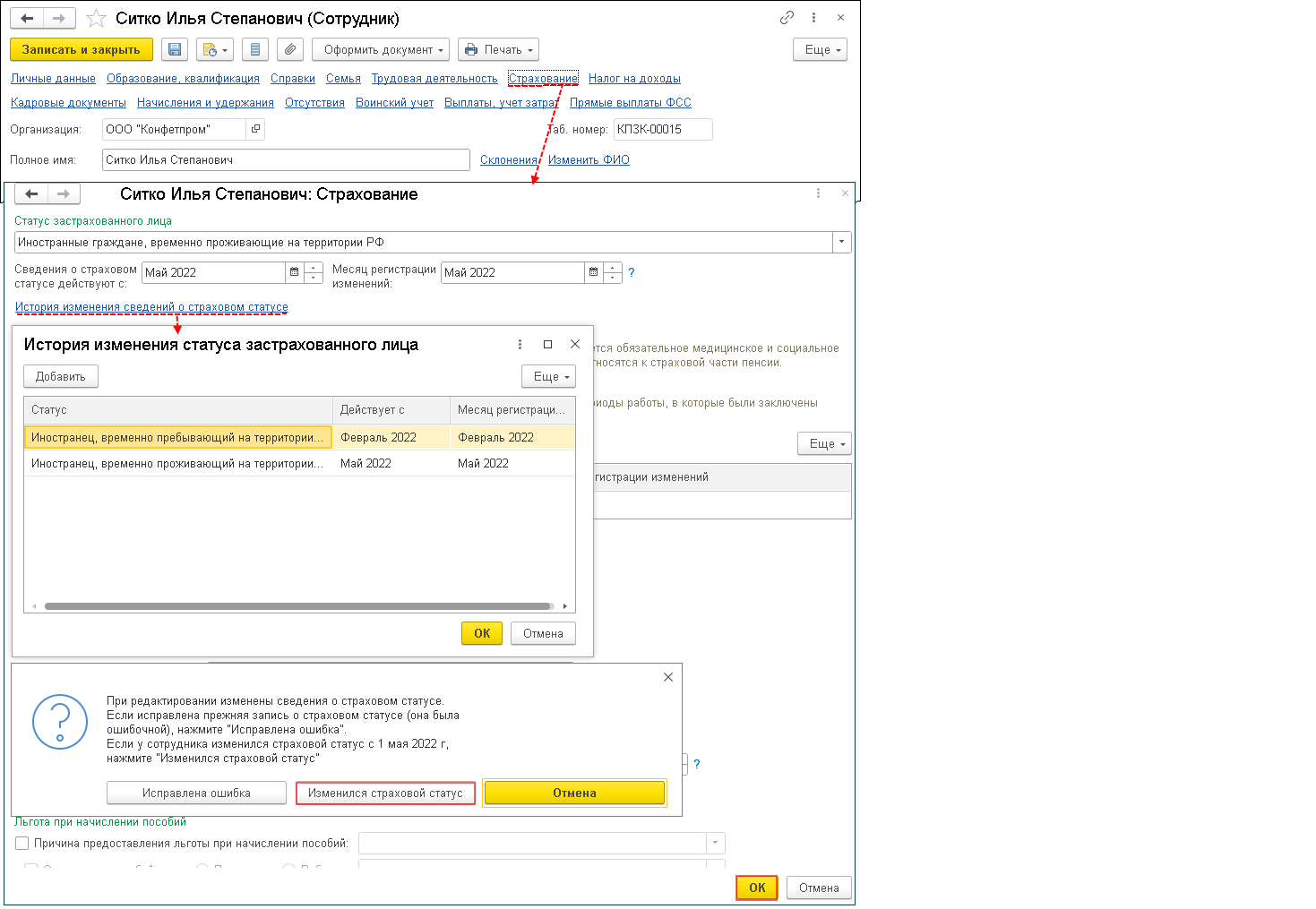Screen dimensions: 1316x909
Task: Open three-dot menu of employee window
Action: click(x=813, y=18)
